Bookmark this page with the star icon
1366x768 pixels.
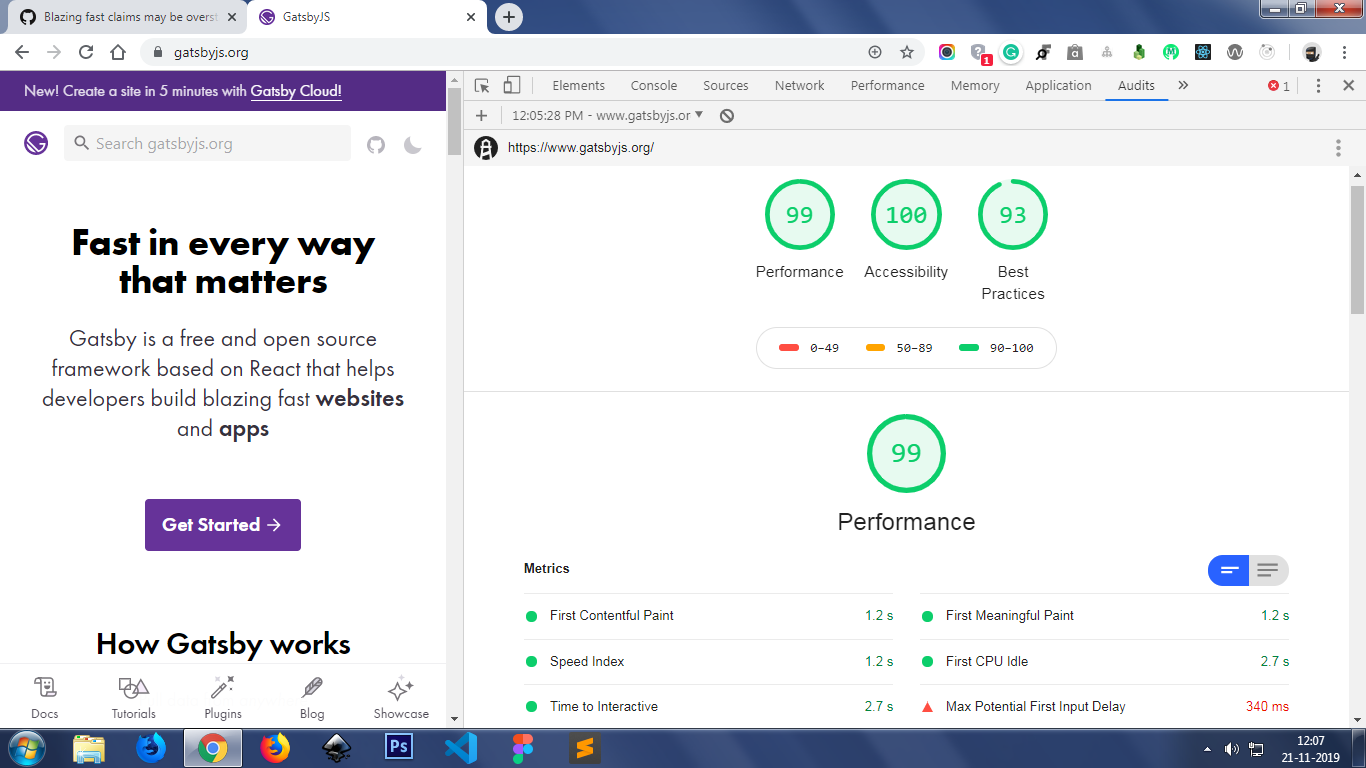click(x=907, y=52)
